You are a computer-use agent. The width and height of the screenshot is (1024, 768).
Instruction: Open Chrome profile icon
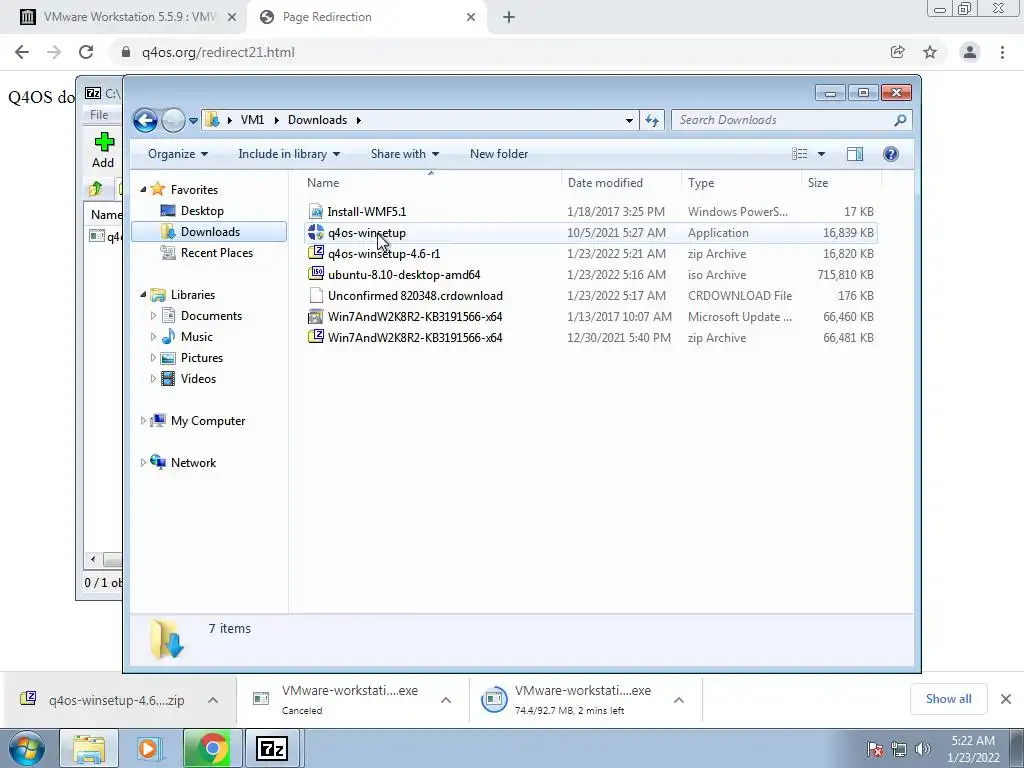point(970,52)
